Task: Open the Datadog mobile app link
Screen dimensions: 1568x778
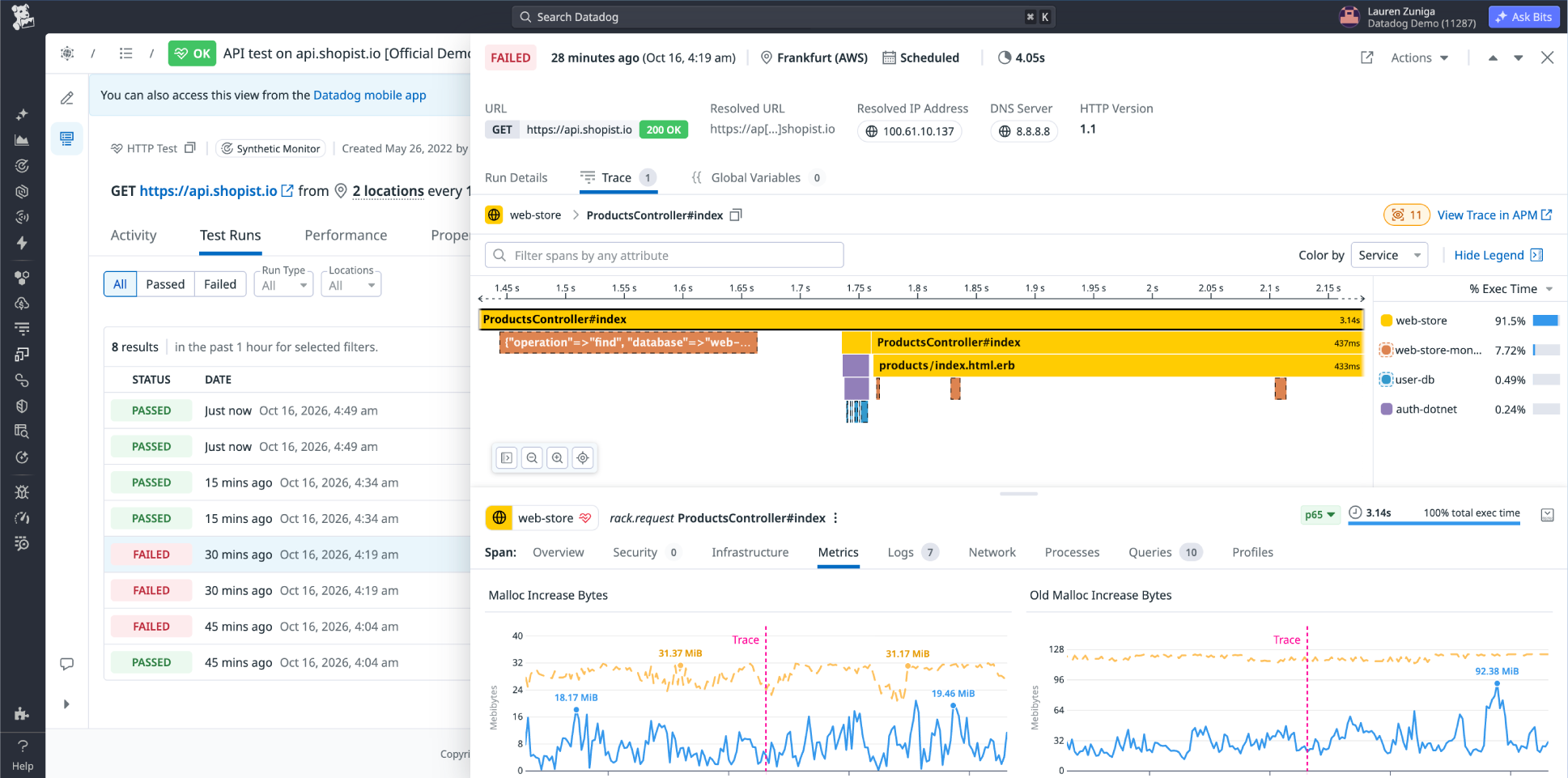Action: [x=369, y=95]
